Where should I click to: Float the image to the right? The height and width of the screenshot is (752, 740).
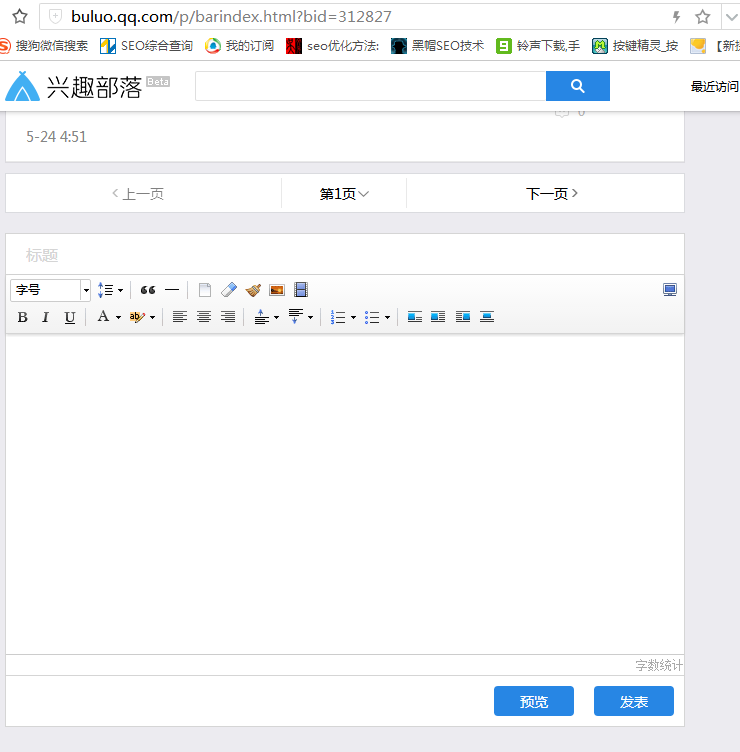463,317
